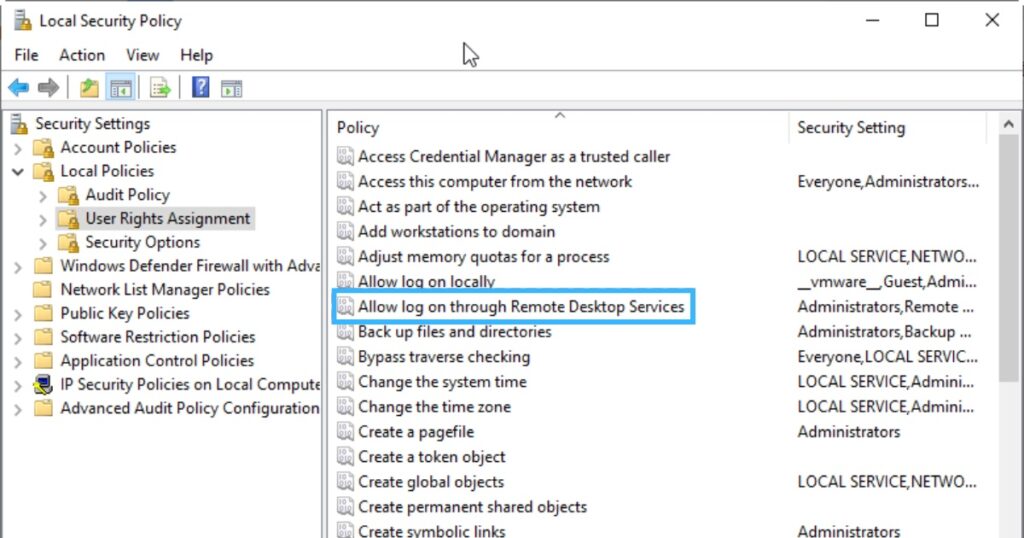This screenshot has width=1024, height=538.
Task: Select Advanced Audit Policy Configuration
Action: 189,408
